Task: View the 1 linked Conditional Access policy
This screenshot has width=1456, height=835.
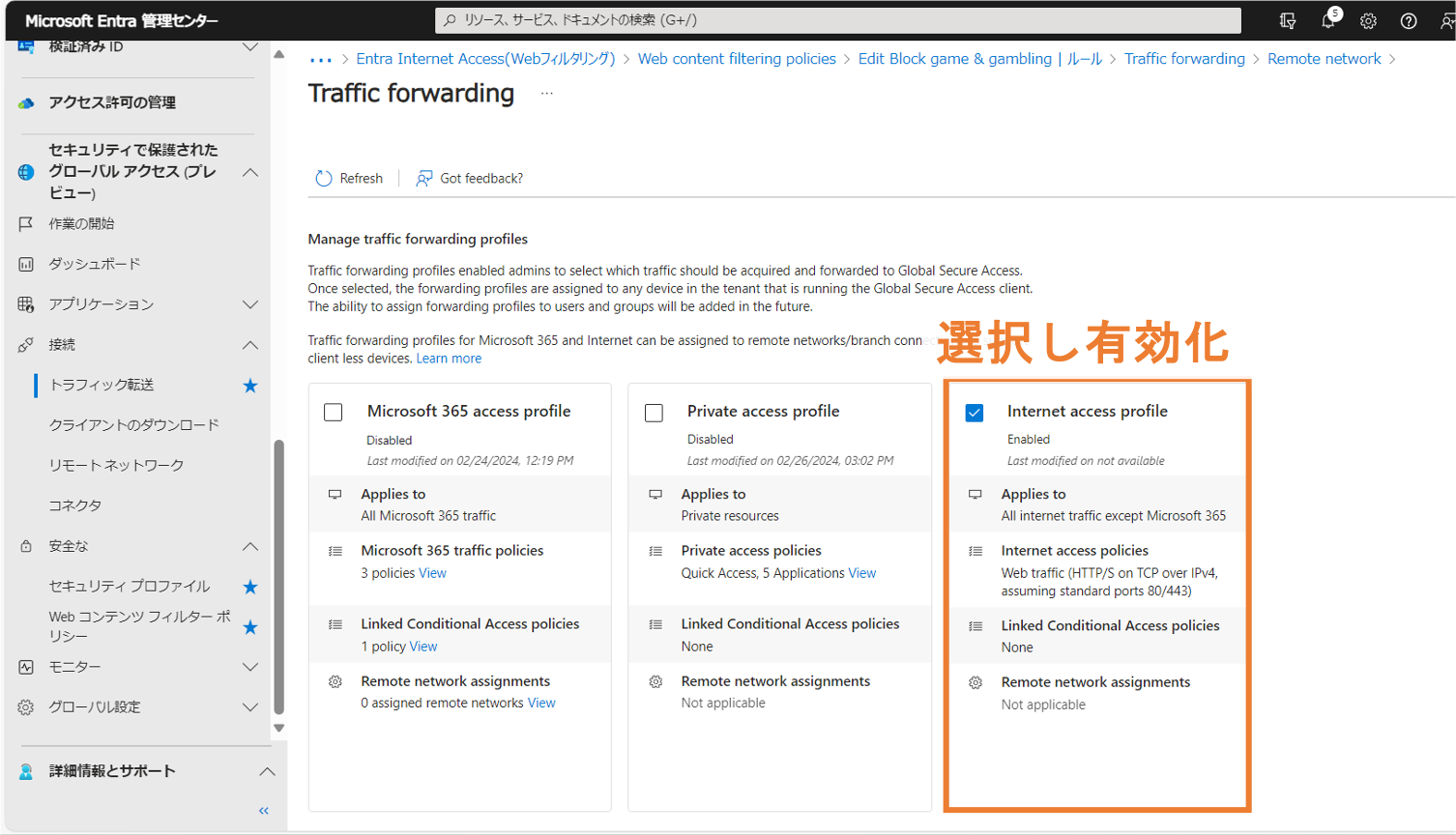Action: (x=423, y=647)
